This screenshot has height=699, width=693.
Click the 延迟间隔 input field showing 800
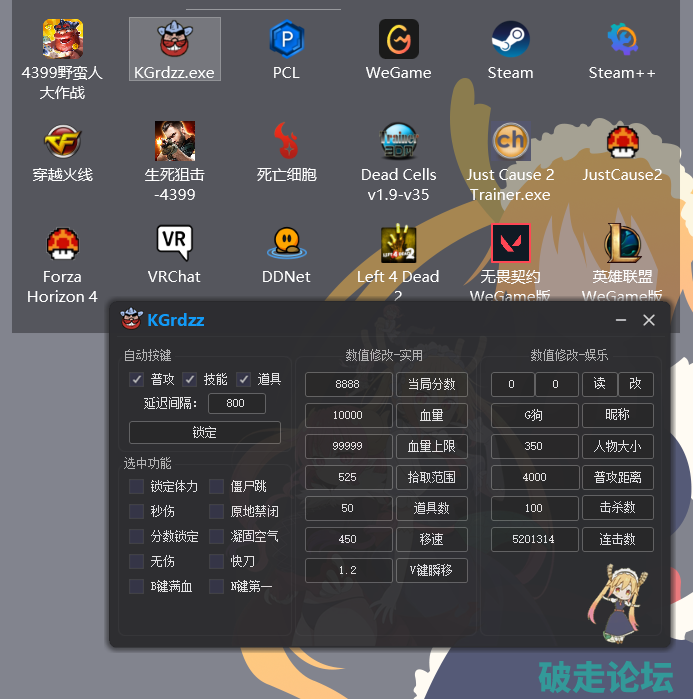coord(236,404)
